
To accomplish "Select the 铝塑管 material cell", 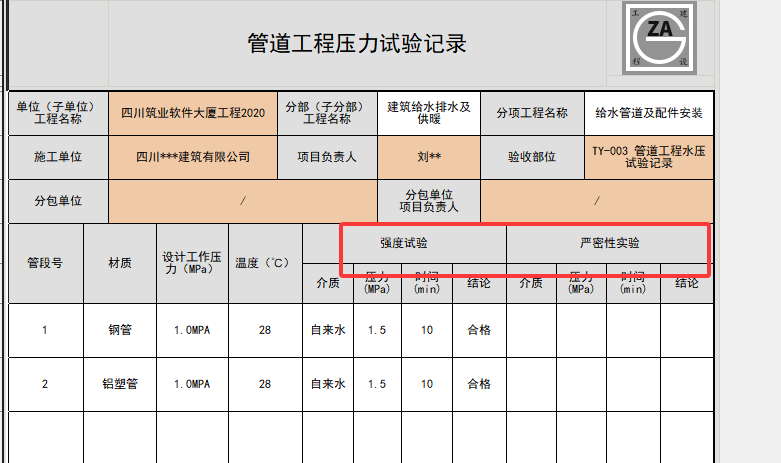I will (120, 384).
